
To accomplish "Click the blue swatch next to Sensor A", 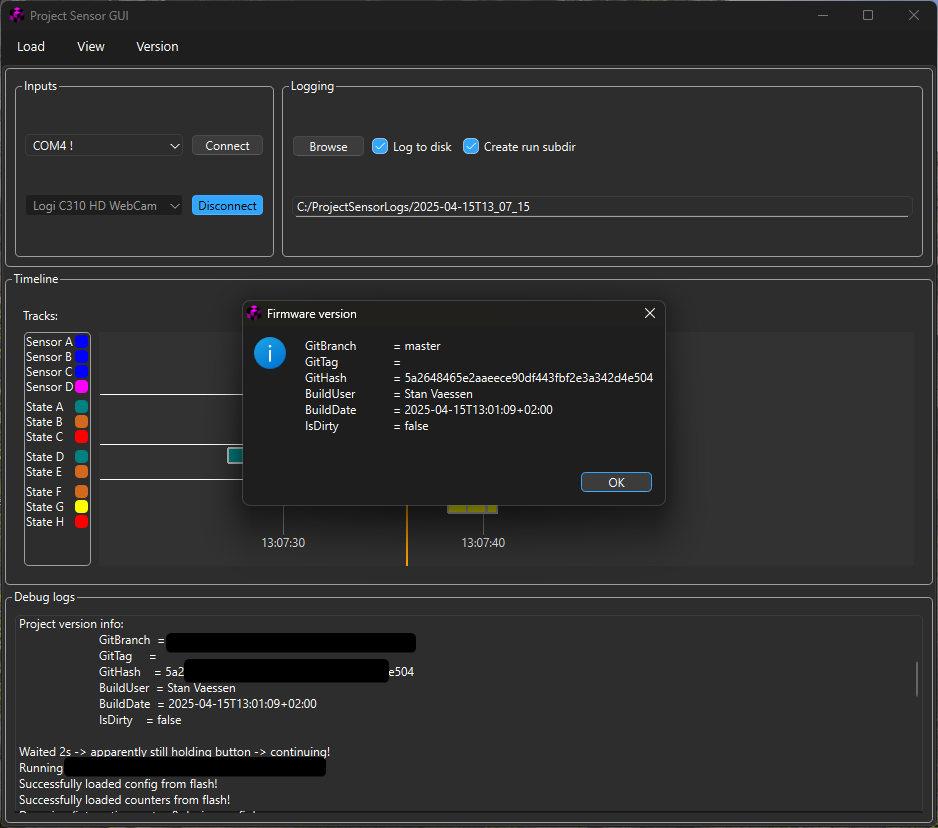I will coord(81,342).
